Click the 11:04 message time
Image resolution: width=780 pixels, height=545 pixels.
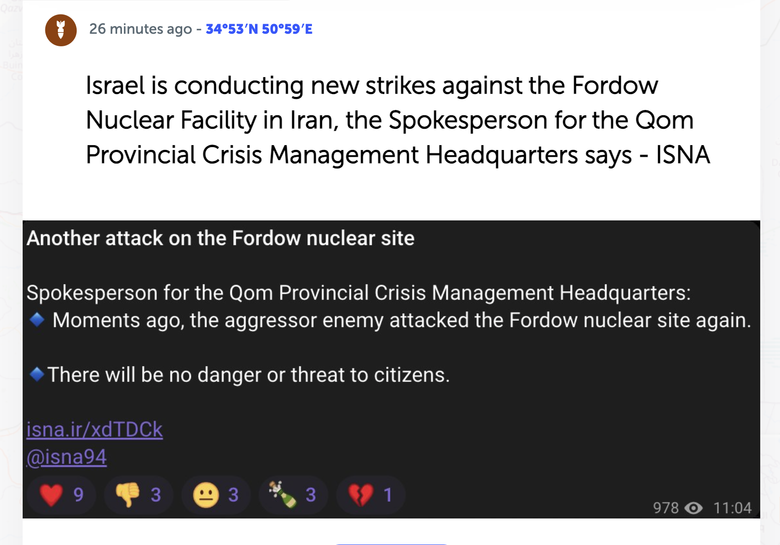point(732,508)
